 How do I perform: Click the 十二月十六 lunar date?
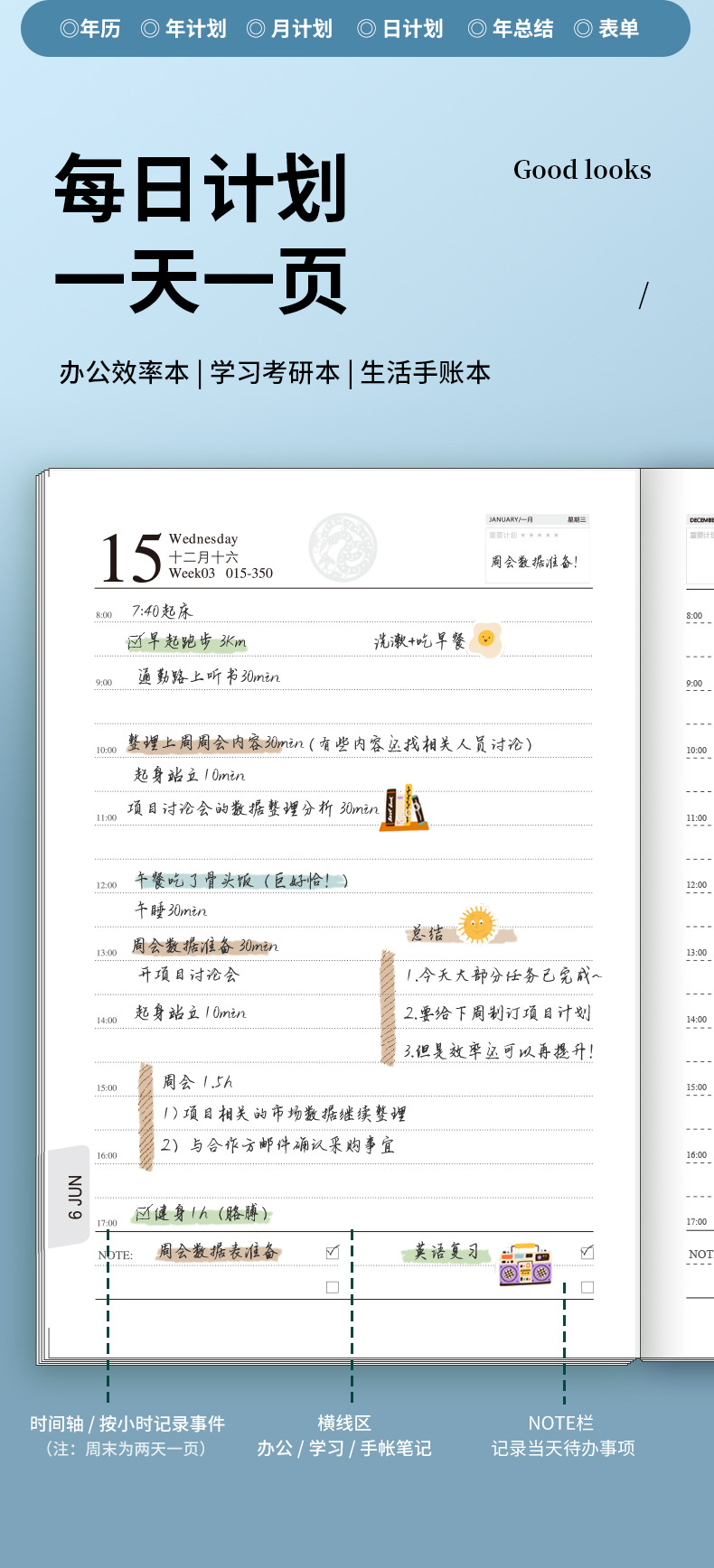click(203, 557)
